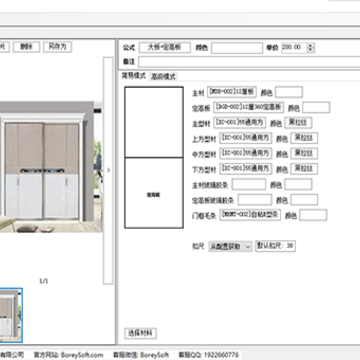Select the wardrobe thumbnail below the preview

click(11, 315)
